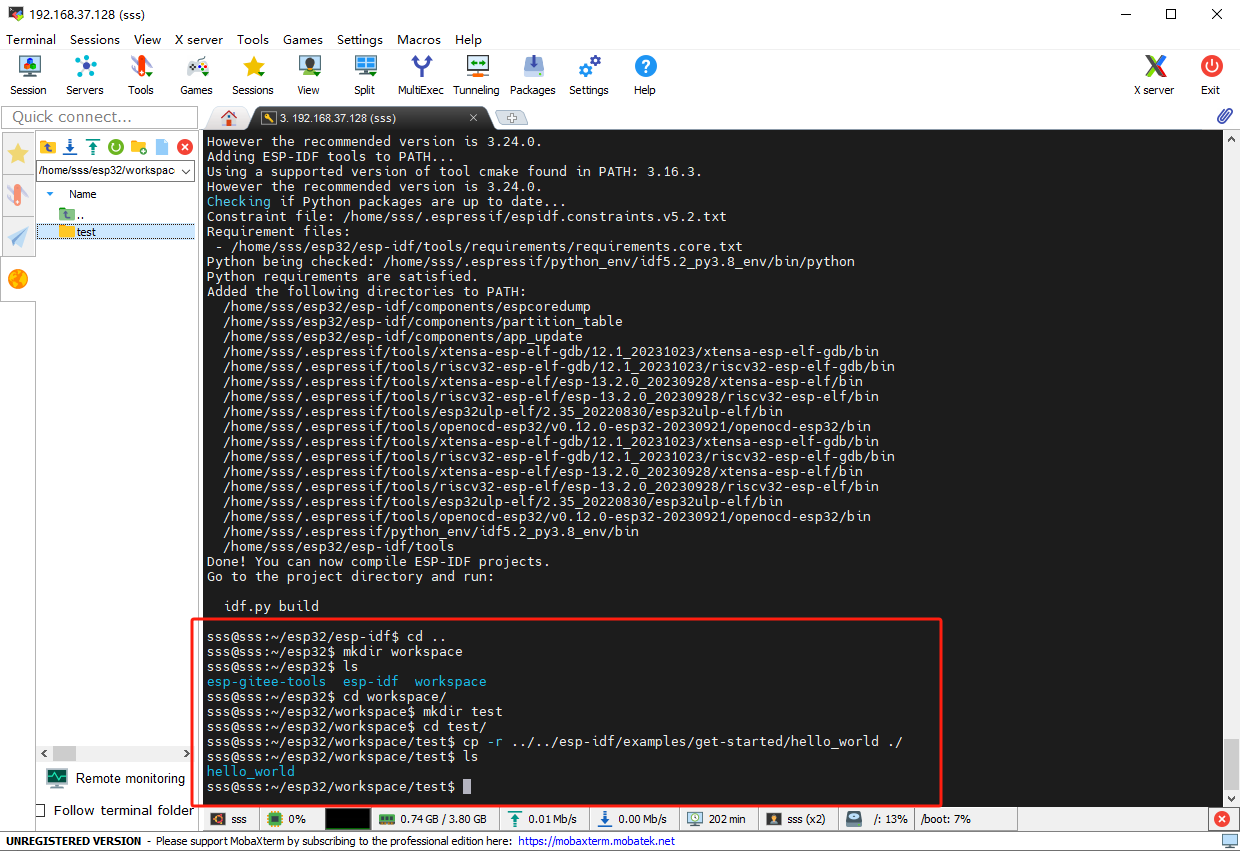The image size is (1240, 851).
Task: Open the Sftp globe sidebar tab
Action: pos(18,279)
